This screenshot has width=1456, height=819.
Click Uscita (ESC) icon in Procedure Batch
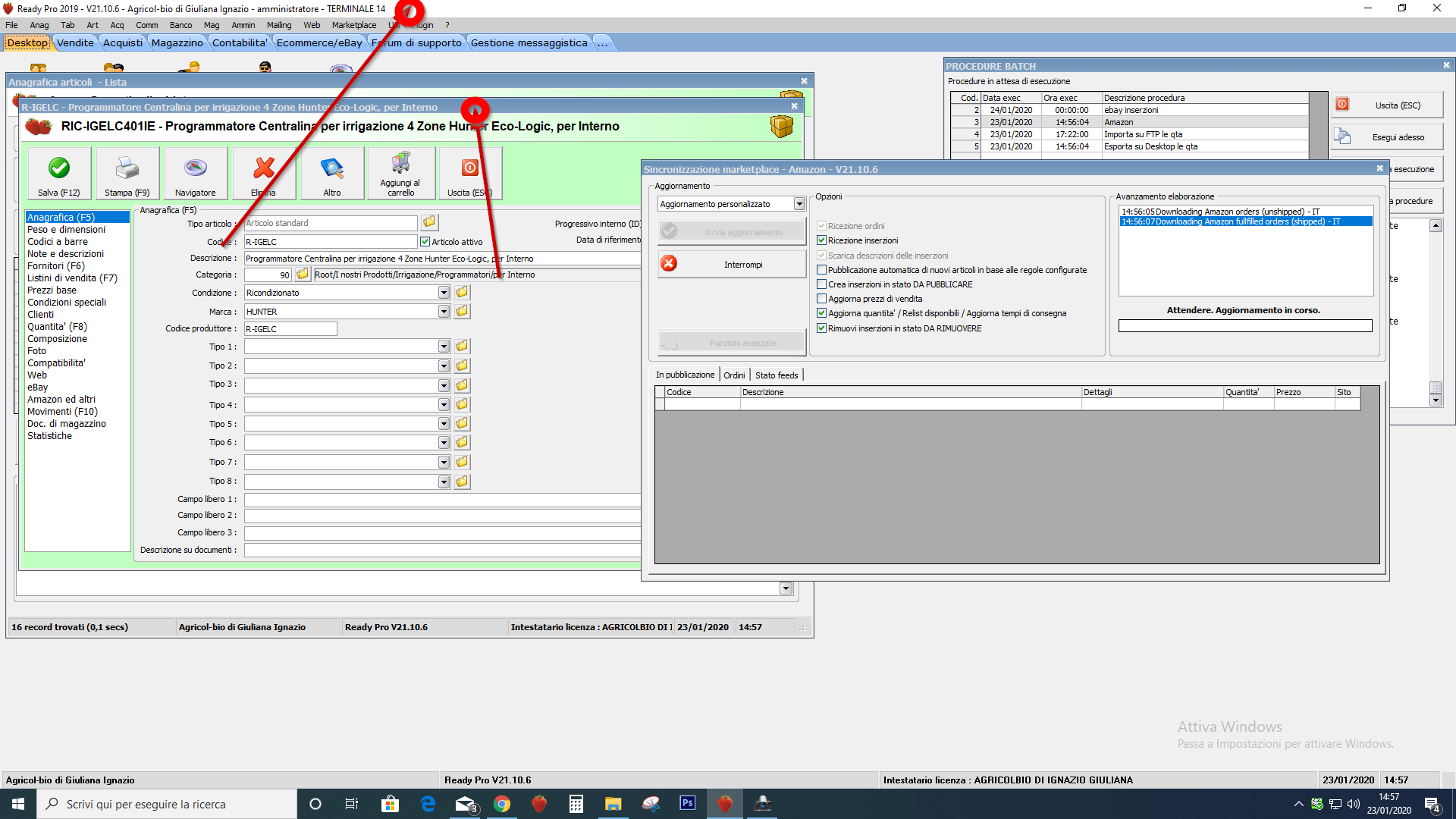(x=1342, y=105)
